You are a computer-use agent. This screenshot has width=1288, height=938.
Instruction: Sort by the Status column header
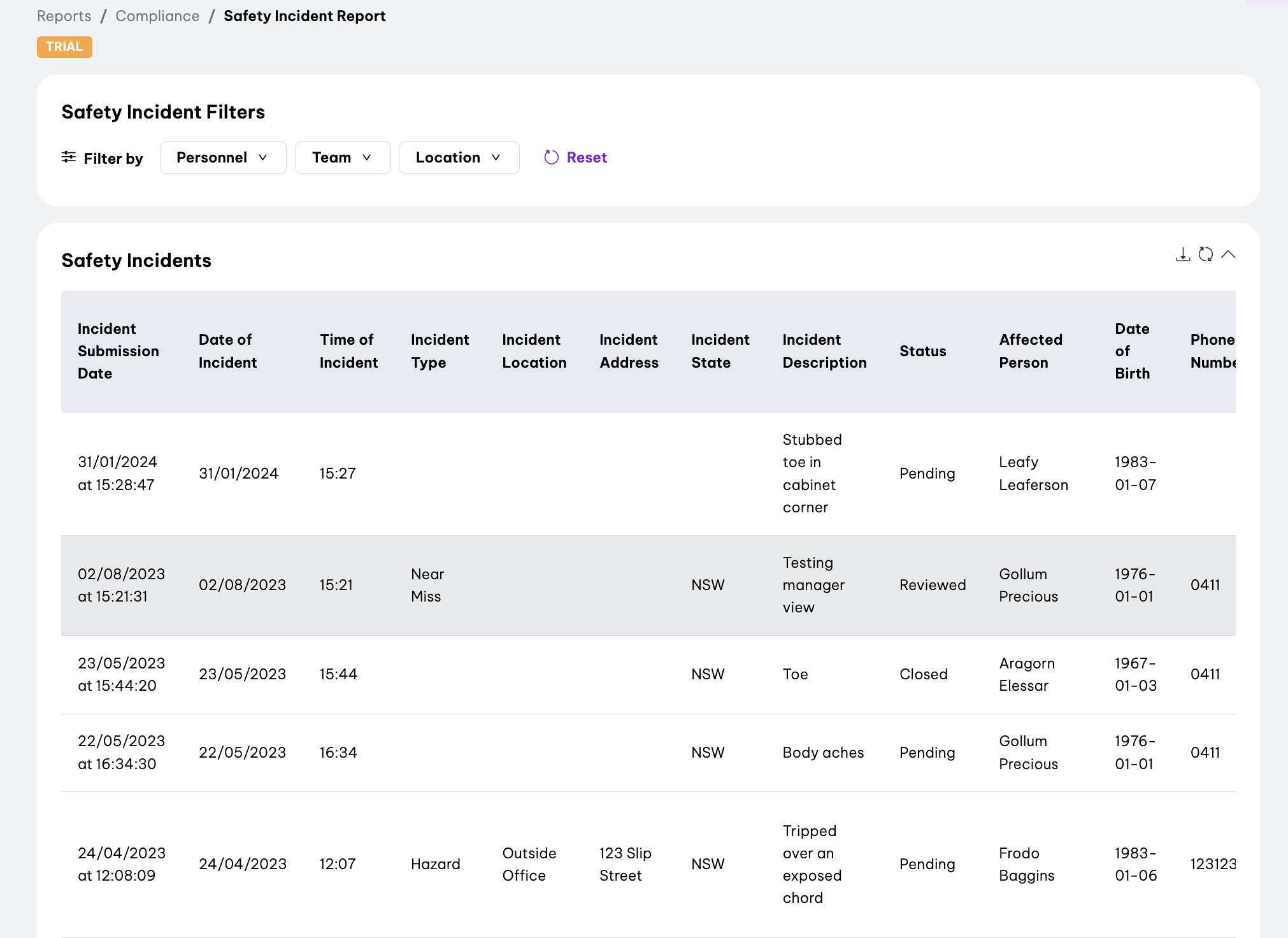[x=922, y=350]
